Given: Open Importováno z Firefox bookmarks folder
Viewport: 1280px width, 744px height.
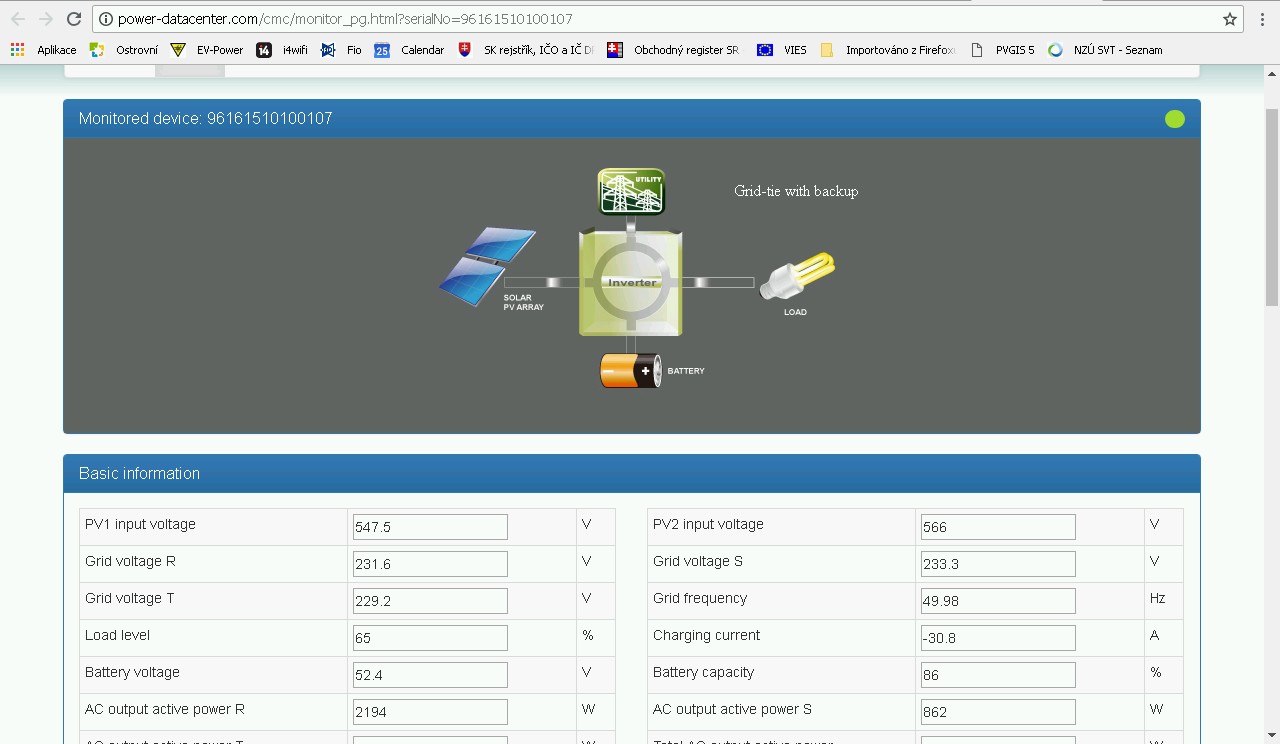Looking at the screenshot, I should click(x=888, y=50).
